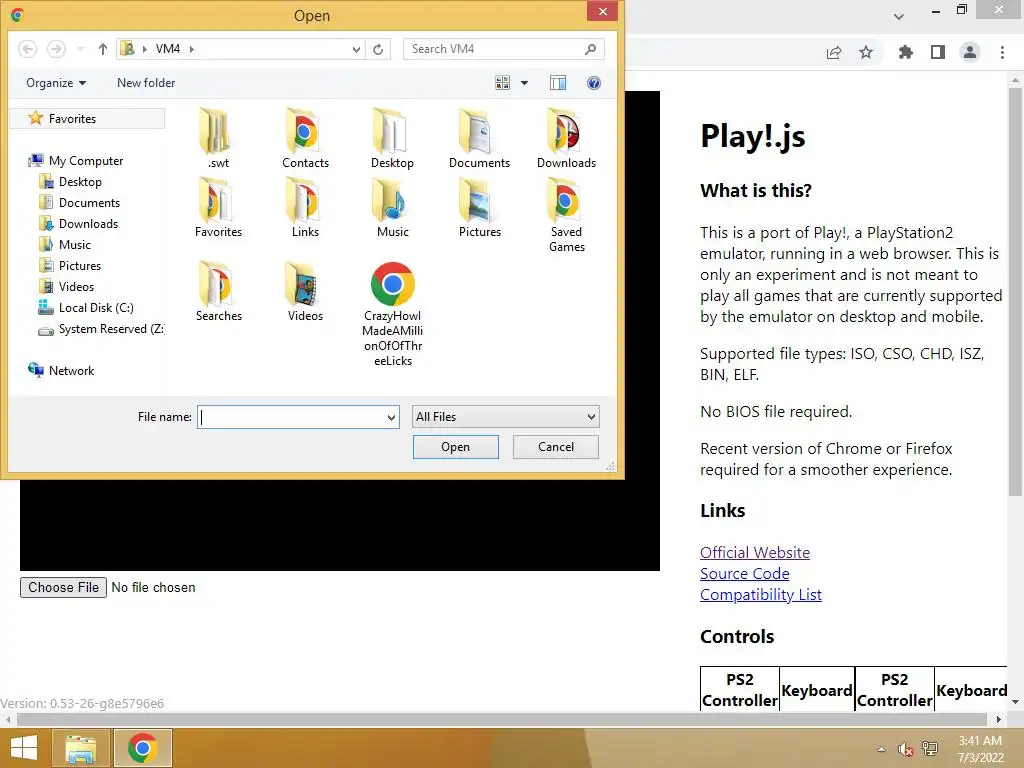This screenshot has height=768, width=1024.
Task: Expand the address bar history dropdown
Action: coord(356,49)
